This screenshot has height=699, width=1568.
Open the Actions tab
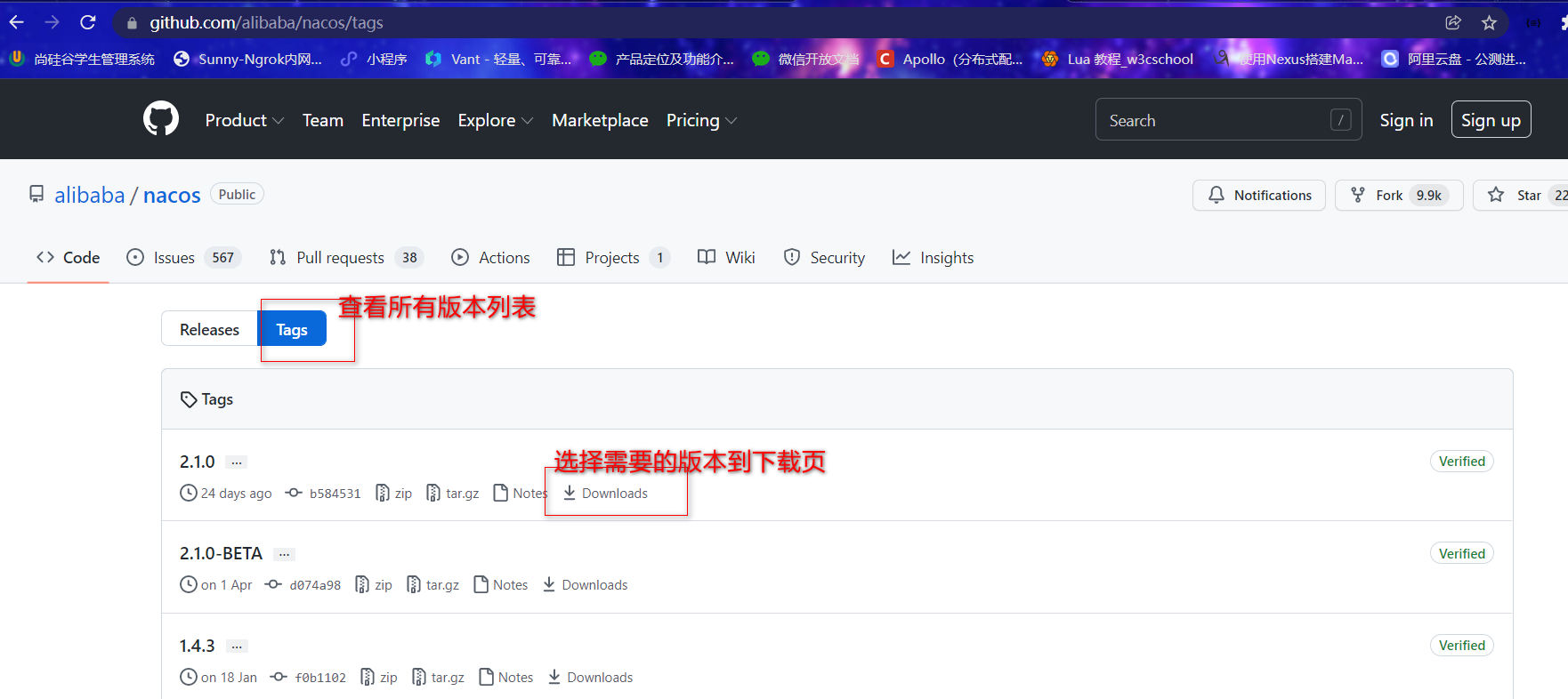pyautogui.click(x=490, y=257)
